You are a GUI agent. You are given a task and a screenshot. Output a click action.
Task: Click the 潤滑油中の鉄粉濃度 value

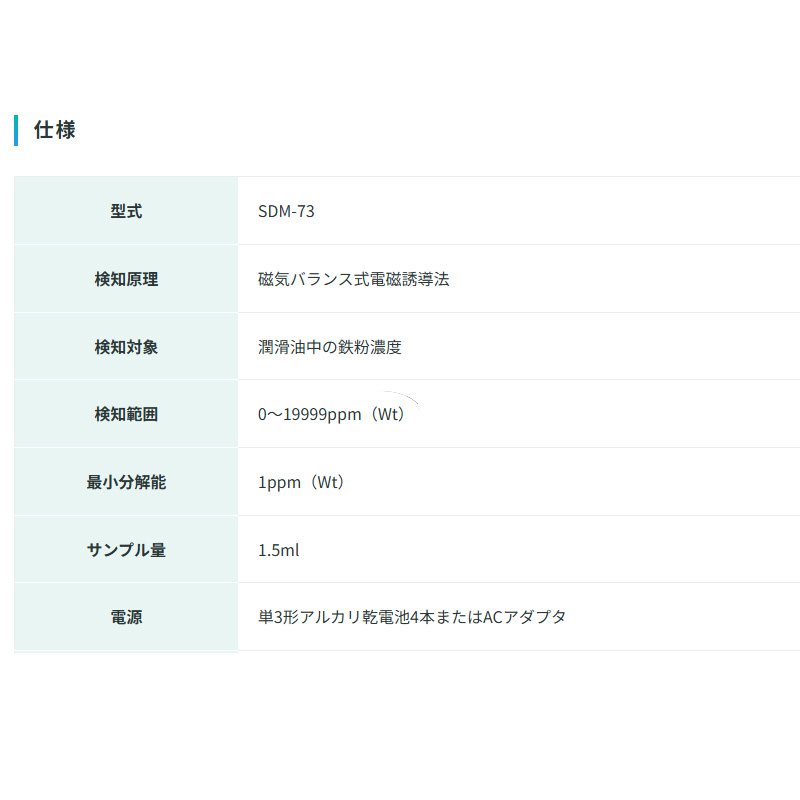330,347
